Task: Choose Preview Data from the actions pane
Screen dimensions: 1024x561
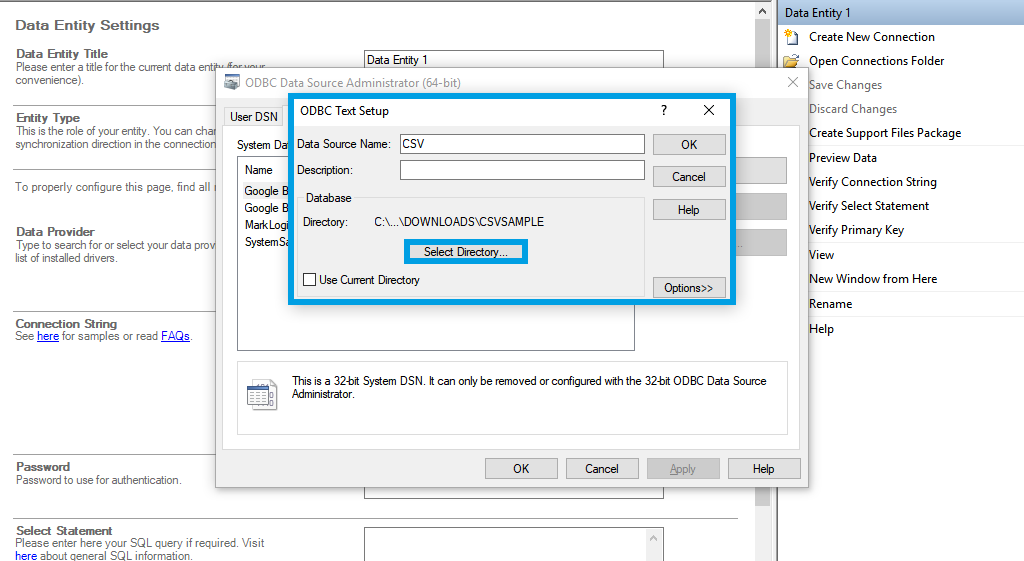Action: coord(842,158)
